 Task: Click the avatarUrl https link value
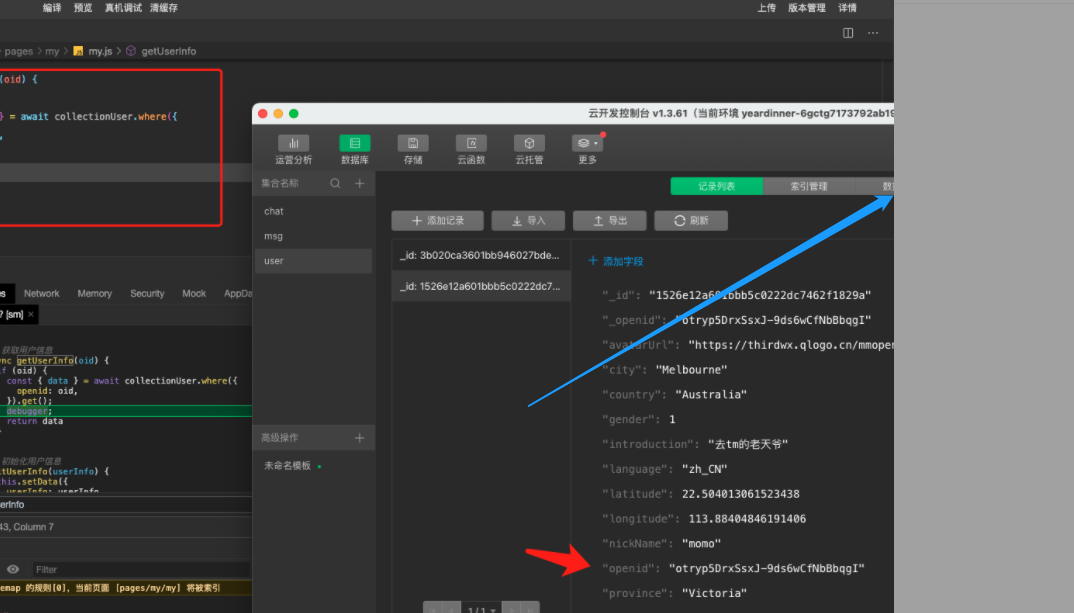click(790, 345)
